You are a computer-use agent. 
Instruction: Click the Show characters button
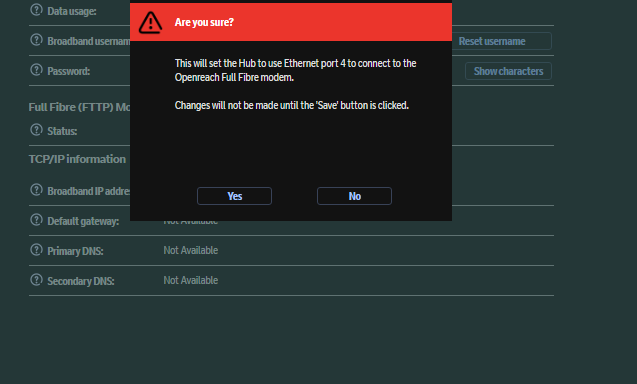pos(508,71)
